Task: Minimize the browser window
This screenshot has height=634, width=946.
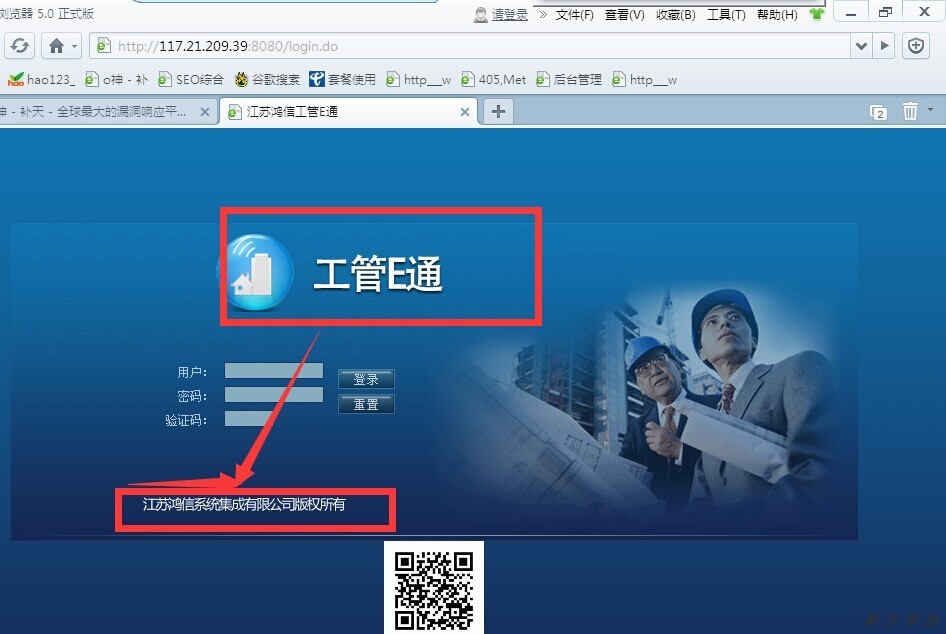Action: coord(851,12)
